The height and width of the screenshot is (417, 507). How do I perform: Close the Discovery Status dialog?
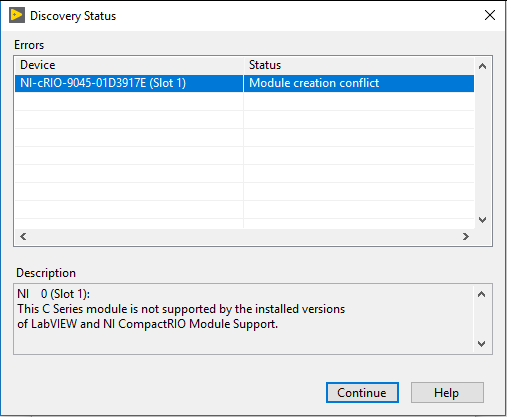tap(490, 15)
